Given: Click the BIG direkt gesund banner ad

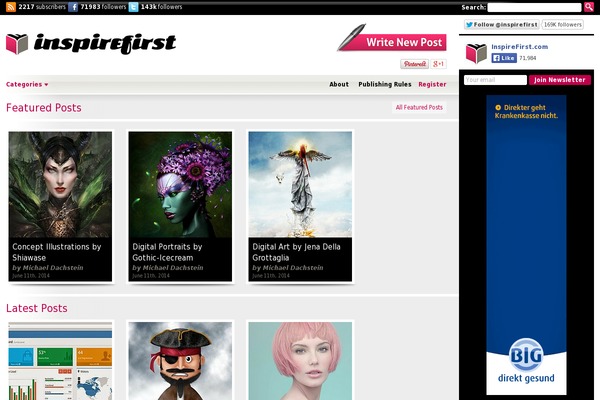Looking at the screenshot, I should coord(526,245).
